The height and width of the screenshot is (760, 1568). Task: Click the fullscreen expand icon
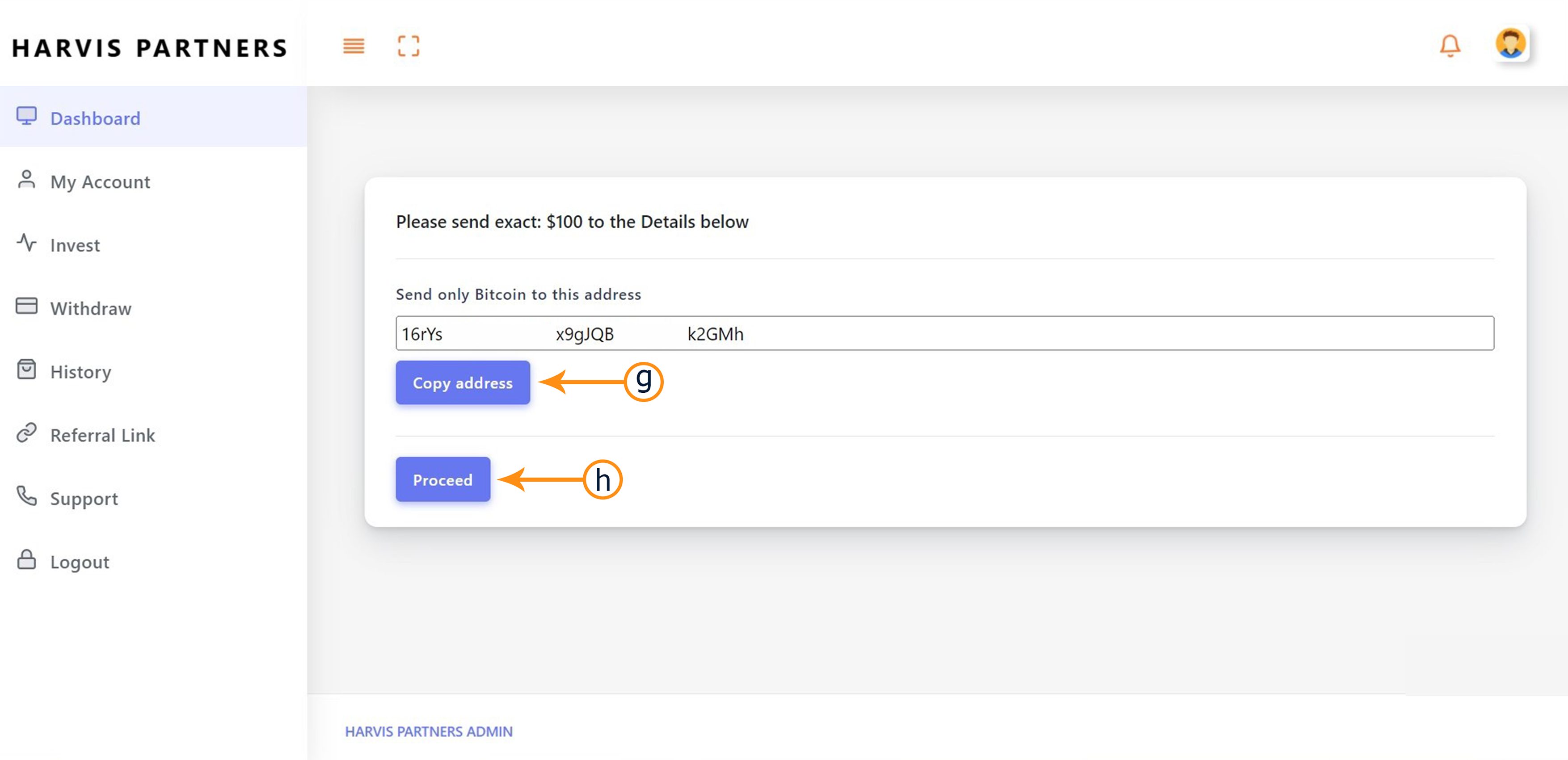(409, 46)
